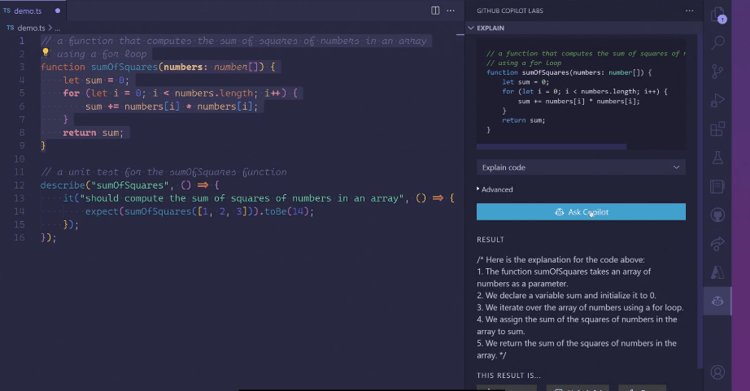
Task: Open the Source Control branch icon
Action: click(x=717, y=71)
